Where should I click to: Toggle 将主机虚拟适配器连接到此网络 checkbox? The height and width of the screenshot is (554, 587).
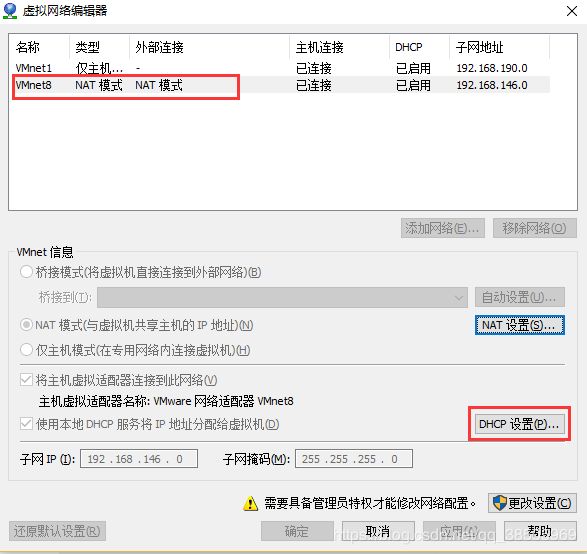coord(26,380)
